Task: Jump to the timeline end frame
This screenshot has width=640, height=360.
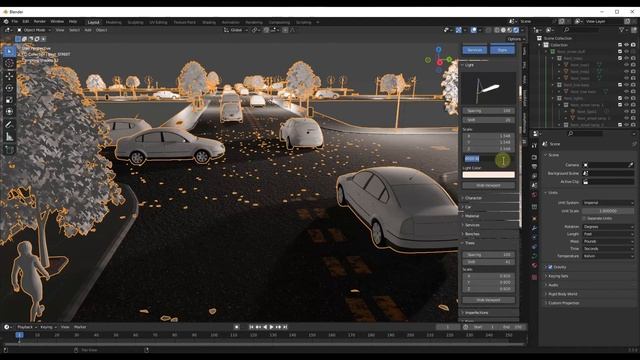Action: [285, 327]
